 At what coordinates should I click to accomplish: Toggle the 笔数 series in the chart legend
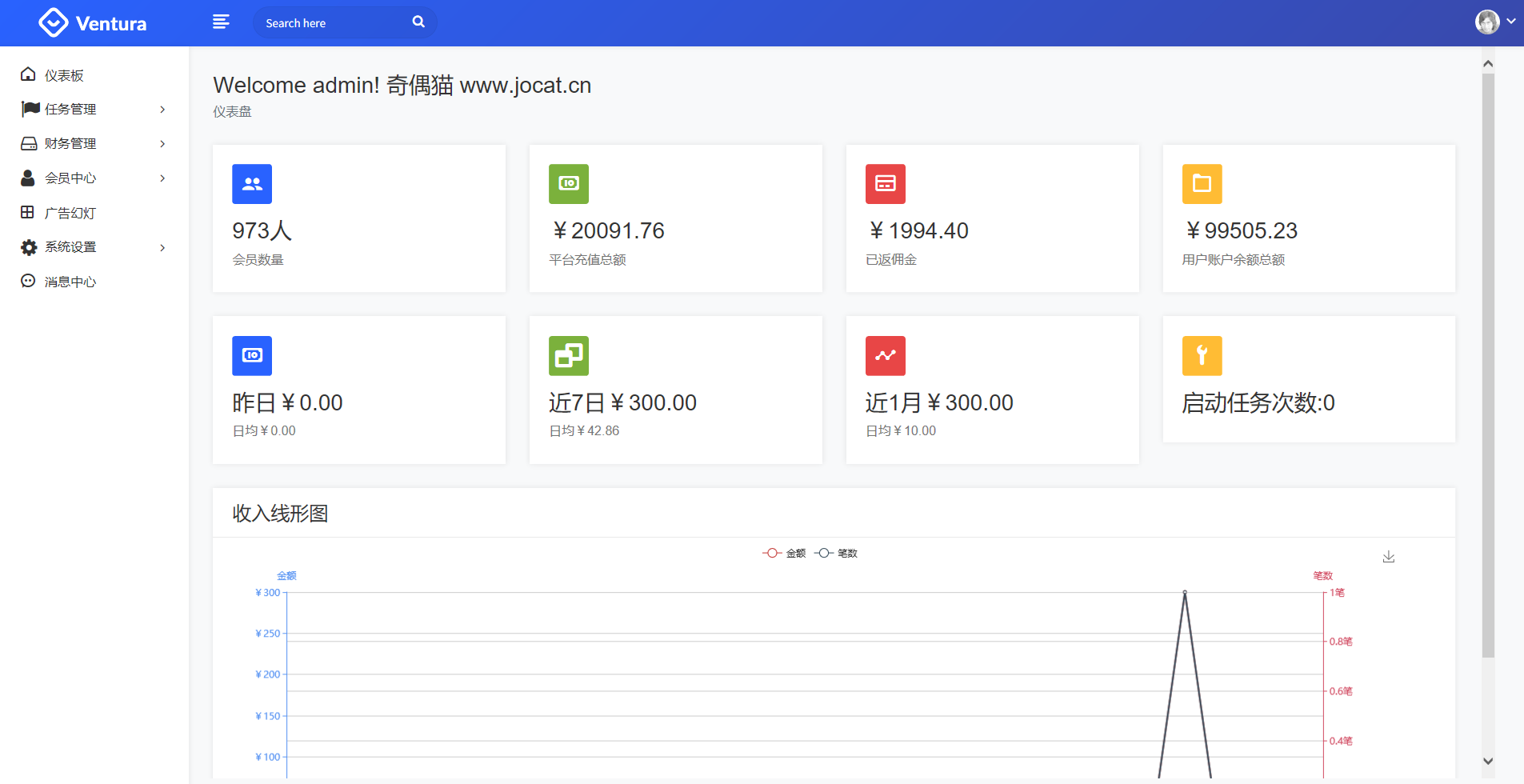[x=836, y=553]
